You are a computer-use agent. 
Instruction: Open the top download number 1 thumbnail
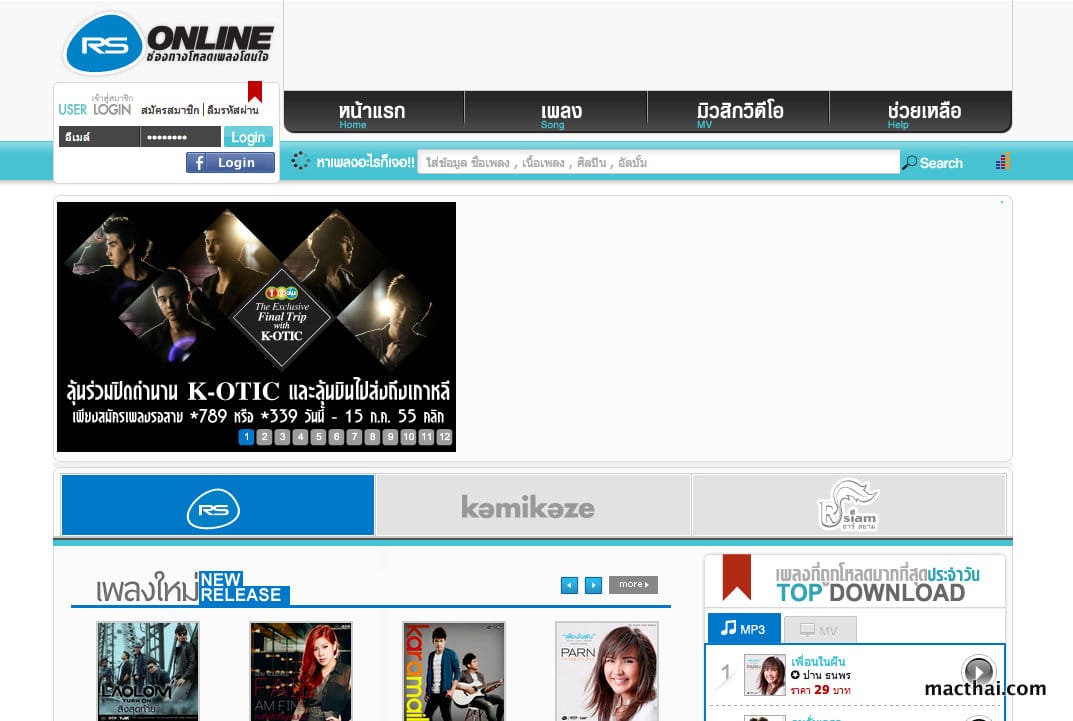(x=764, y=674)
